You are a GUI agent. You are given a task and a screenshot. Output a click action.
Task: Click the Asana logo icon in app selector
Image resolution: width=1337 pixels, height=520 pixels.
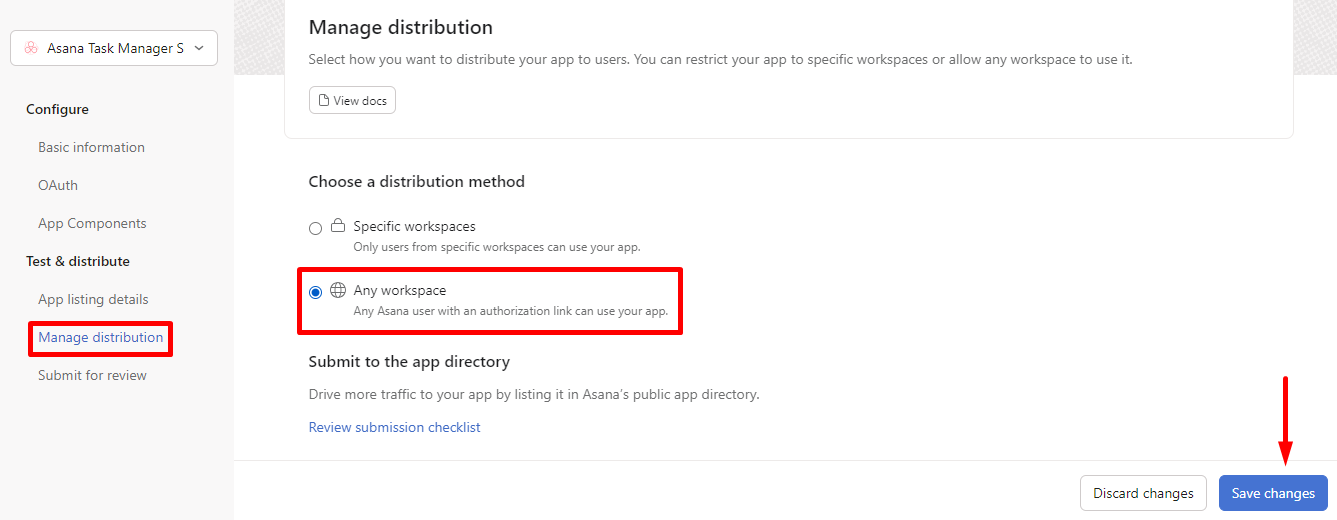click(x=31, y=48)
